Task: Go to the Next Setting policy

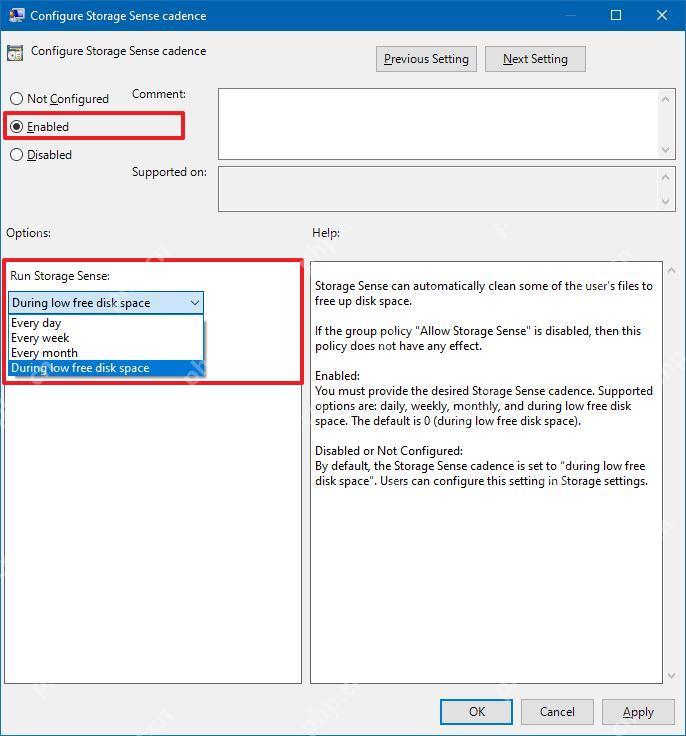Action: [x=535, y=59]
